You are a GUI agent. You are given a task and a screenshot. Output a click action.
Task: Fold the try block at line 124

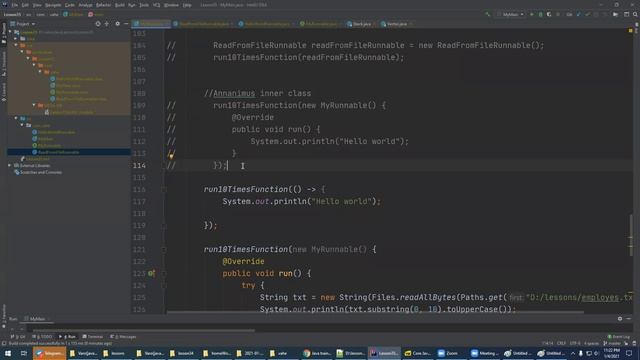pyautogui.click(x=164, y=285)
